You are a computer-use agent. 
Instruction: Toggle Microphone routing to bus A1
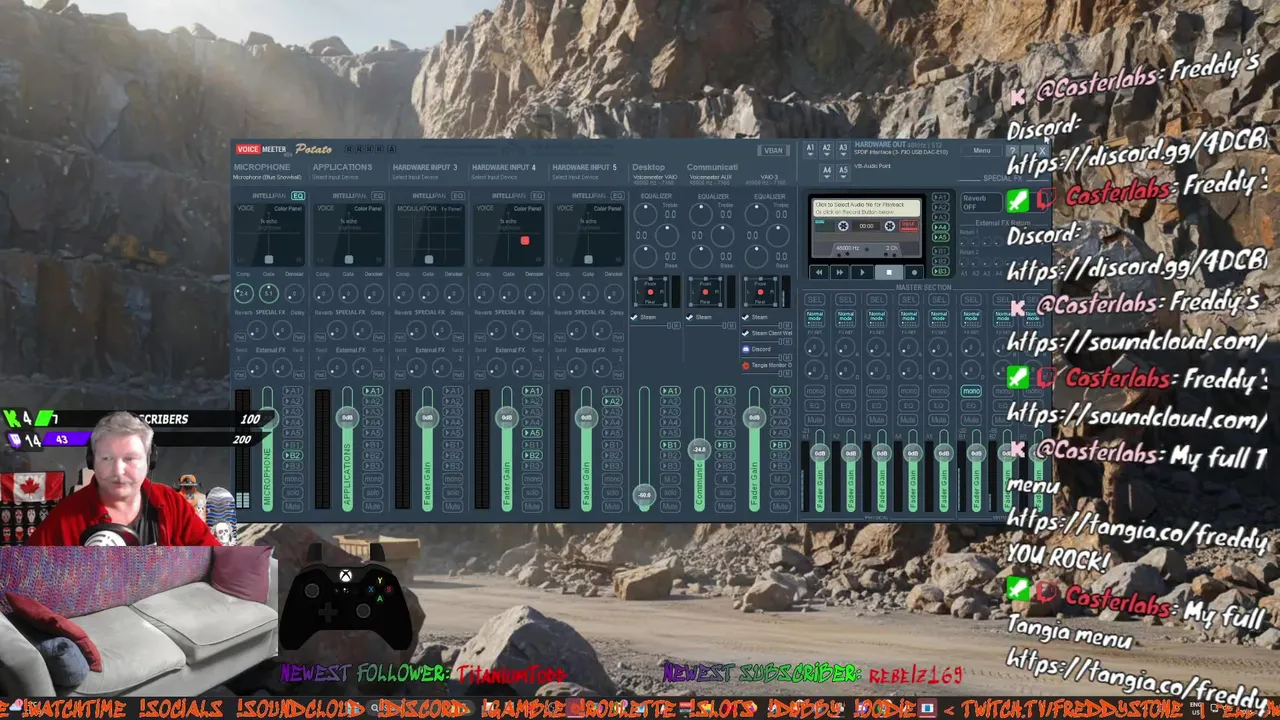click(292, 391)
